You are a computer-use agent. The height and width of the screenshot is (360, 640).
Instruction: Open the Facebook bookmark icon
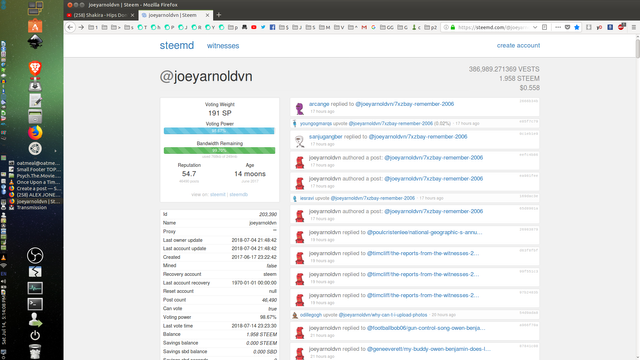(x=272, y=27)
